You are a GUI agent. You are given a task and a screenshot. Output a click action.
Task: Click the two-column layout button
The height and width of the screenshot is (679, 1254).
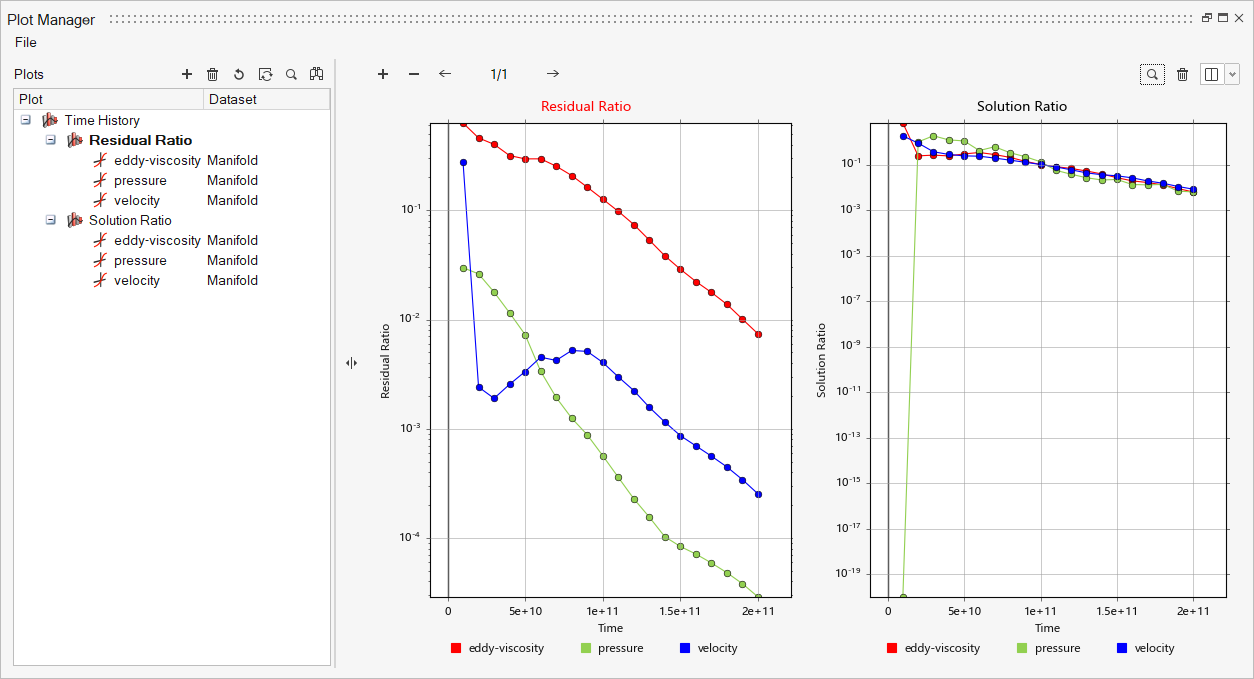tap(1211, 74)
